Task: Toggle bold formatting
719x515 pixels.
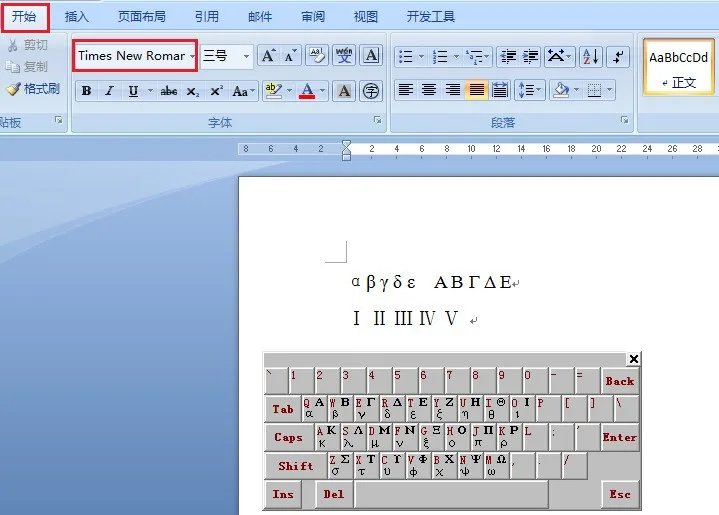Action: pos(86,91)
